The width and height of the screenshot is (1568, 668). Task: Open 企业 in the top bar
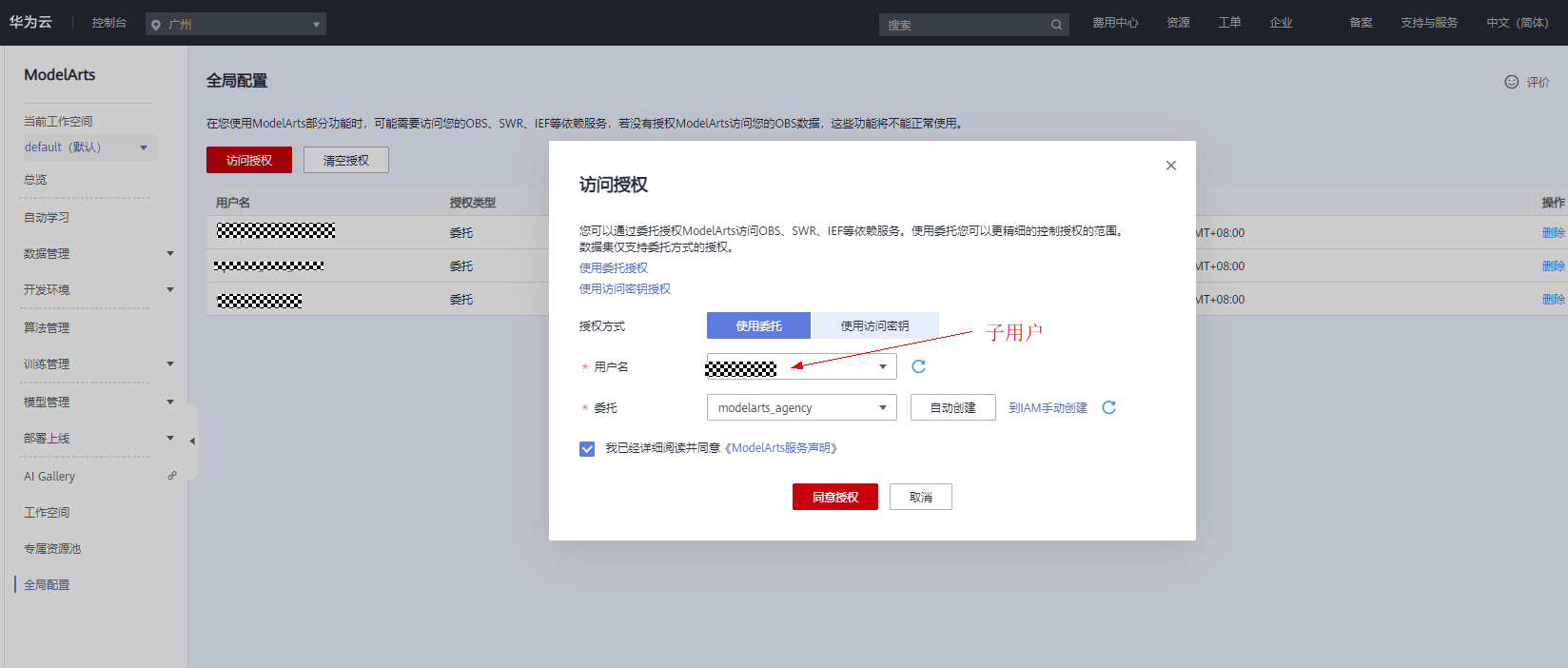(1281, 23)
